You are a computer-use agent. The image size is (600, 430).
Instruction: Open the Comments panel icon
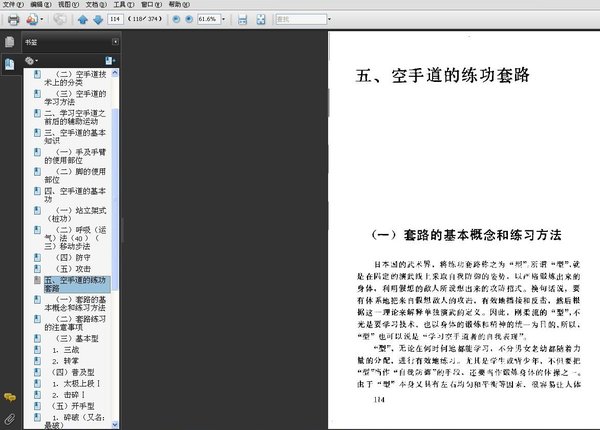(10, 398)
